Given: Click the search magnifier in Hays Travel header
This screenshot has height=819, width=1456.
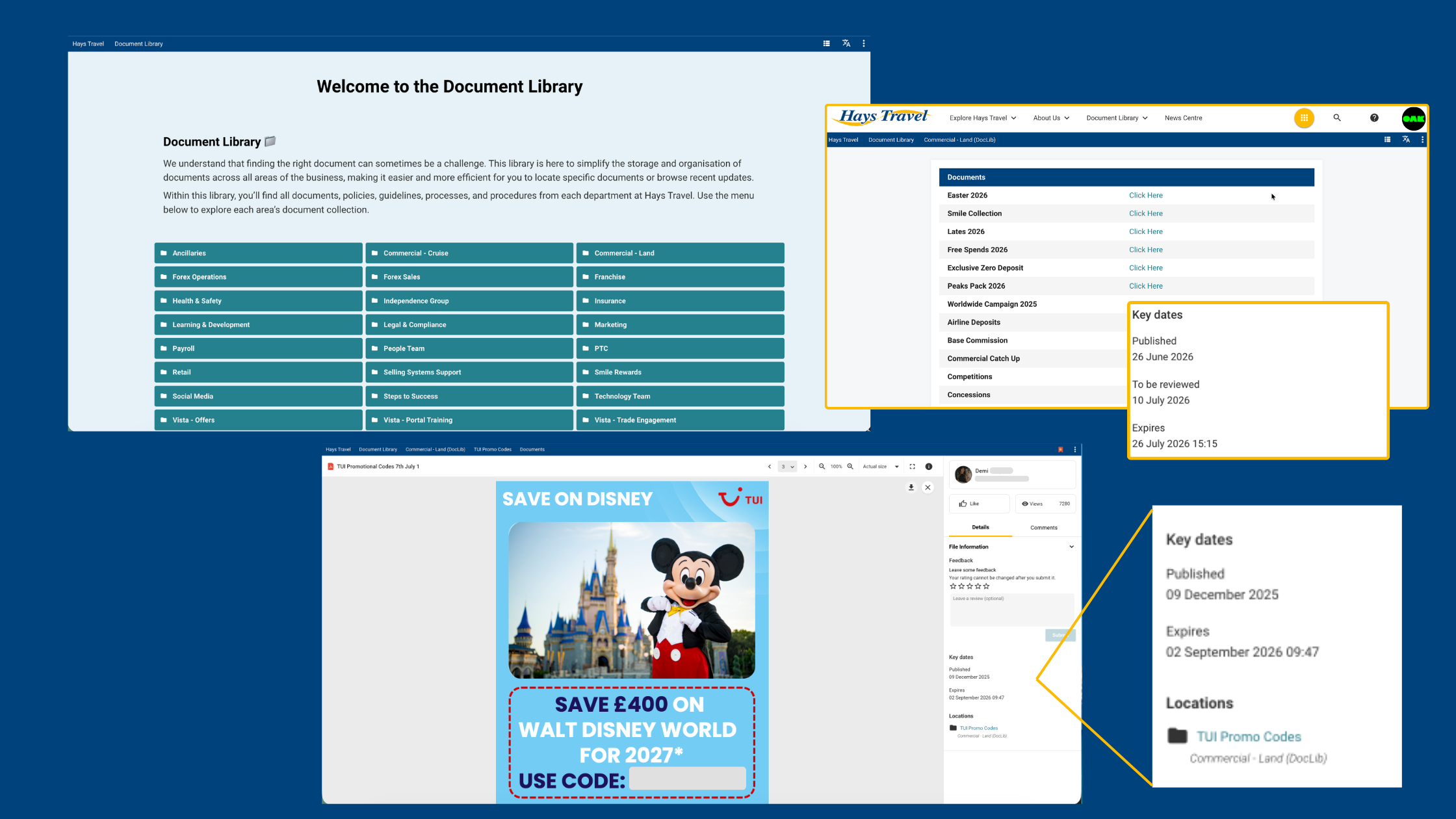Looking at the screenshot, I should tap(1337, 118).
